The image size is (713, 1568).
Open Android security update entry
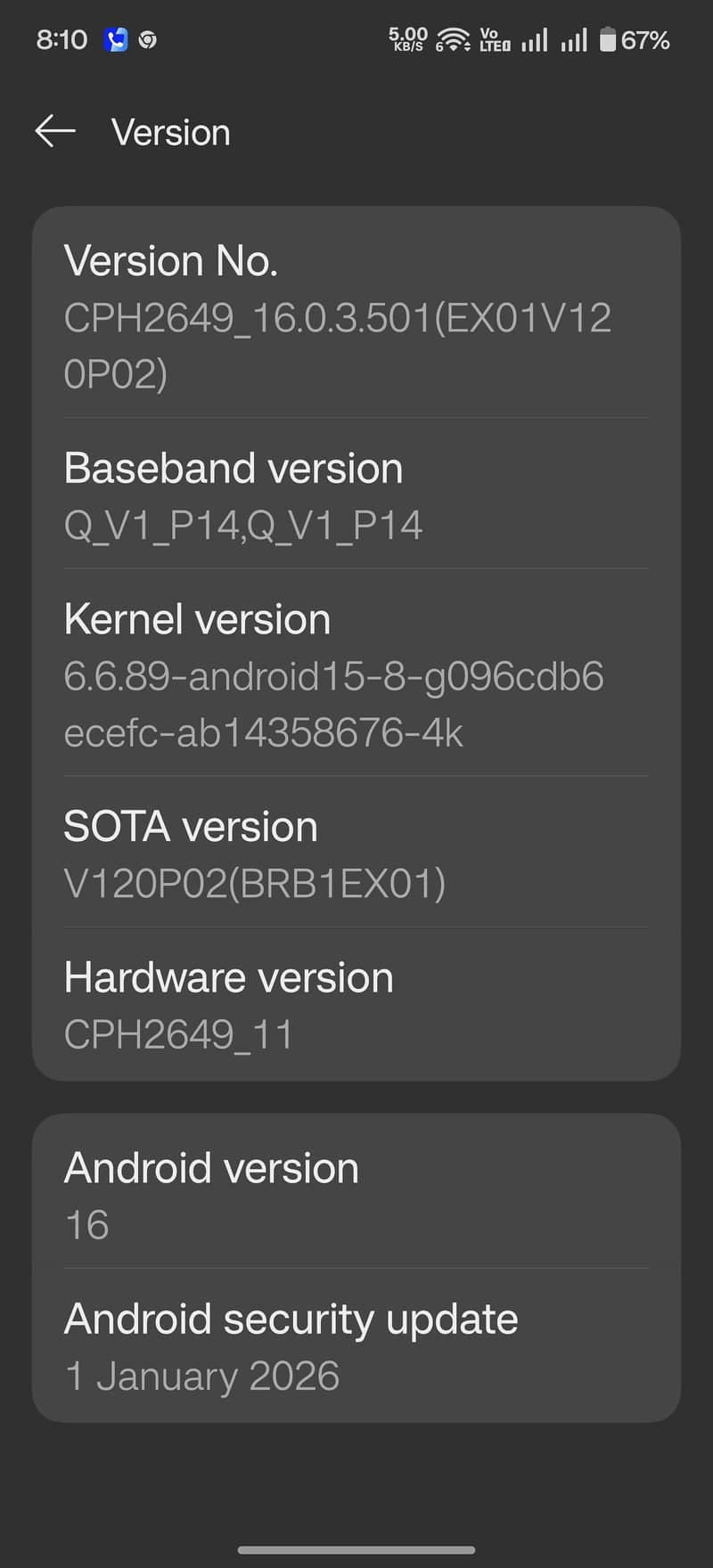[x=356, y=1346]
